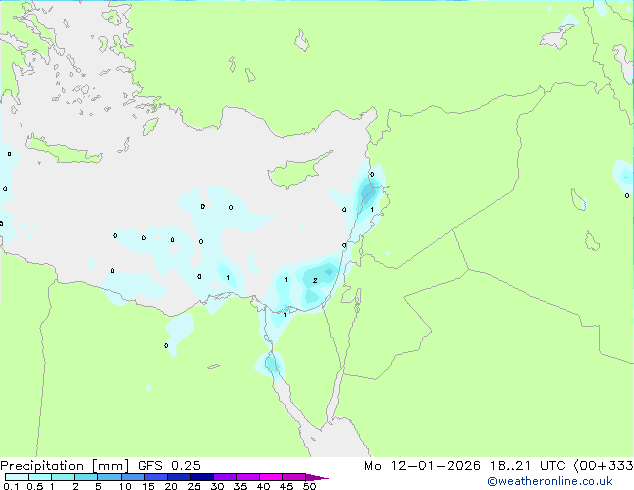634x490 pixels.
Task: Select the 2–5 mm legend color swatch
Action: 86,477
